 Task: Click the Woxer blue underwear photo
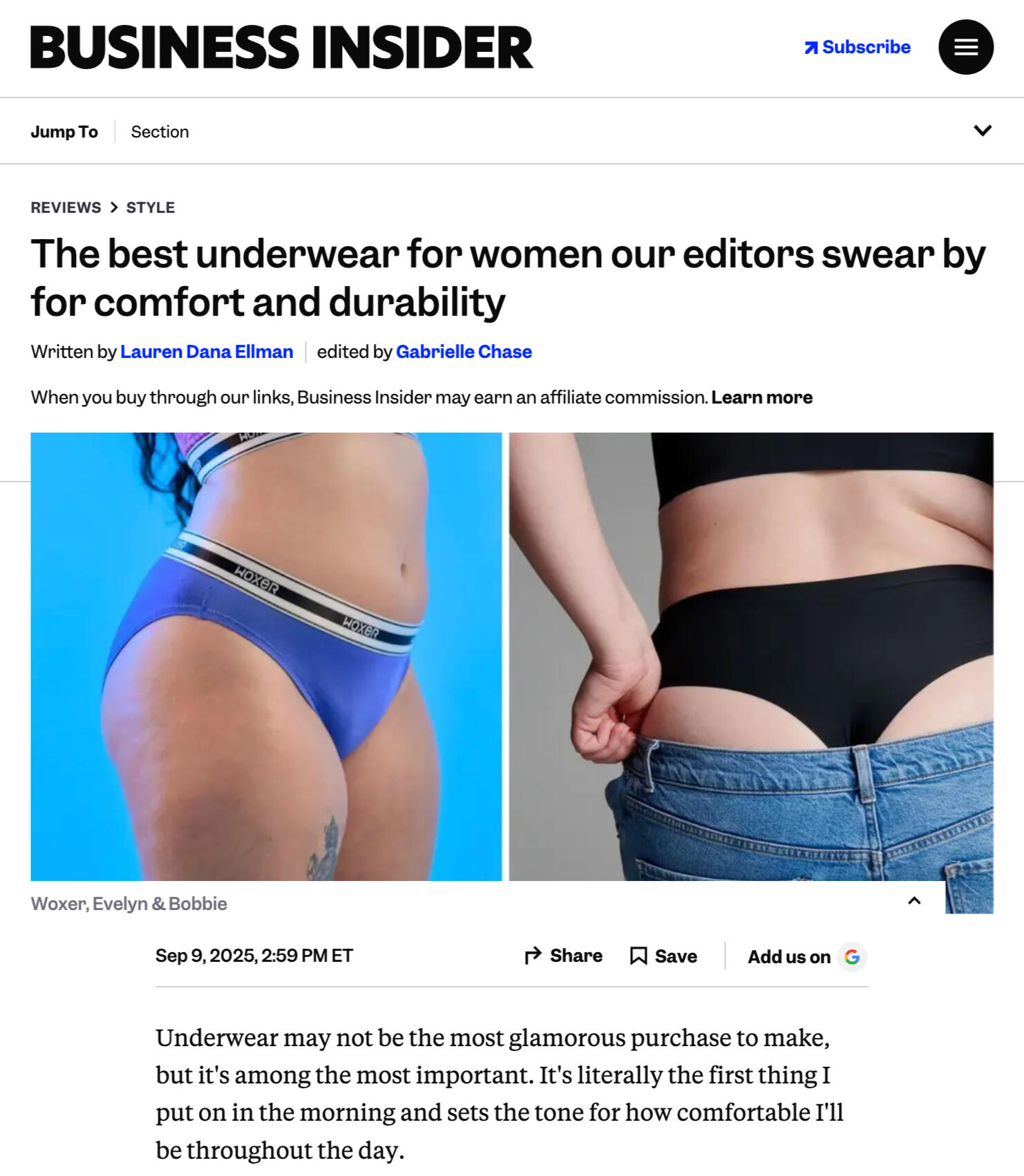[266, 656]
